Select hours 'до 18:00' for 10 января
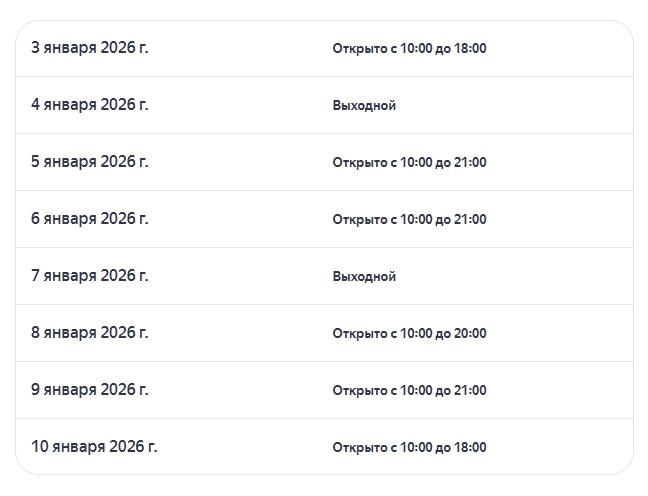The image size is (648, 496). (409, 447)
